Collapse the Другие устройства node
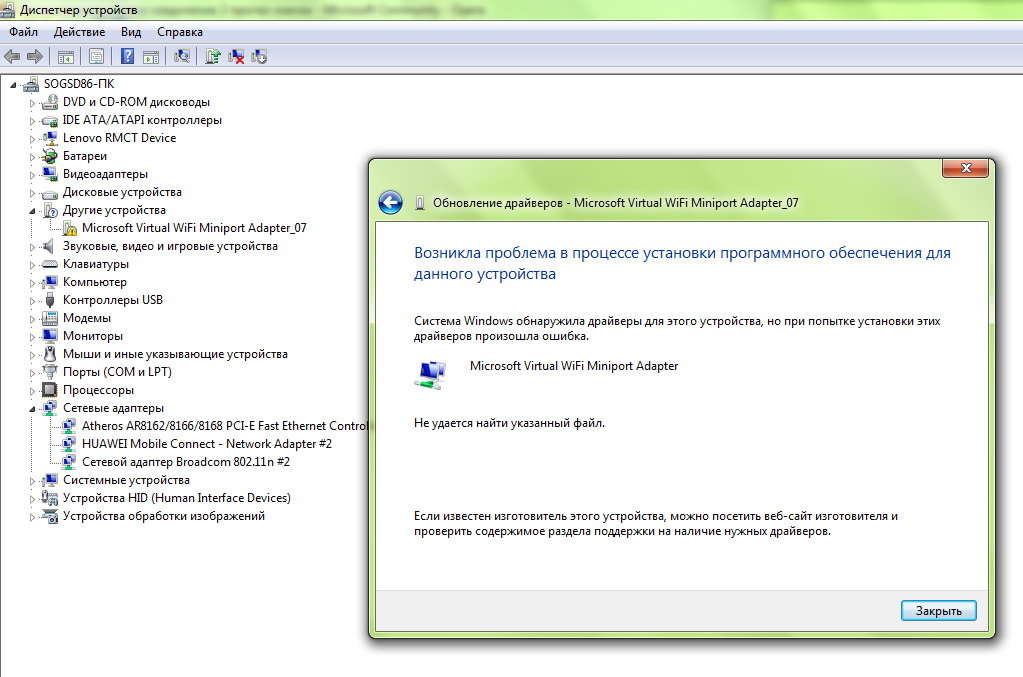 32,211
